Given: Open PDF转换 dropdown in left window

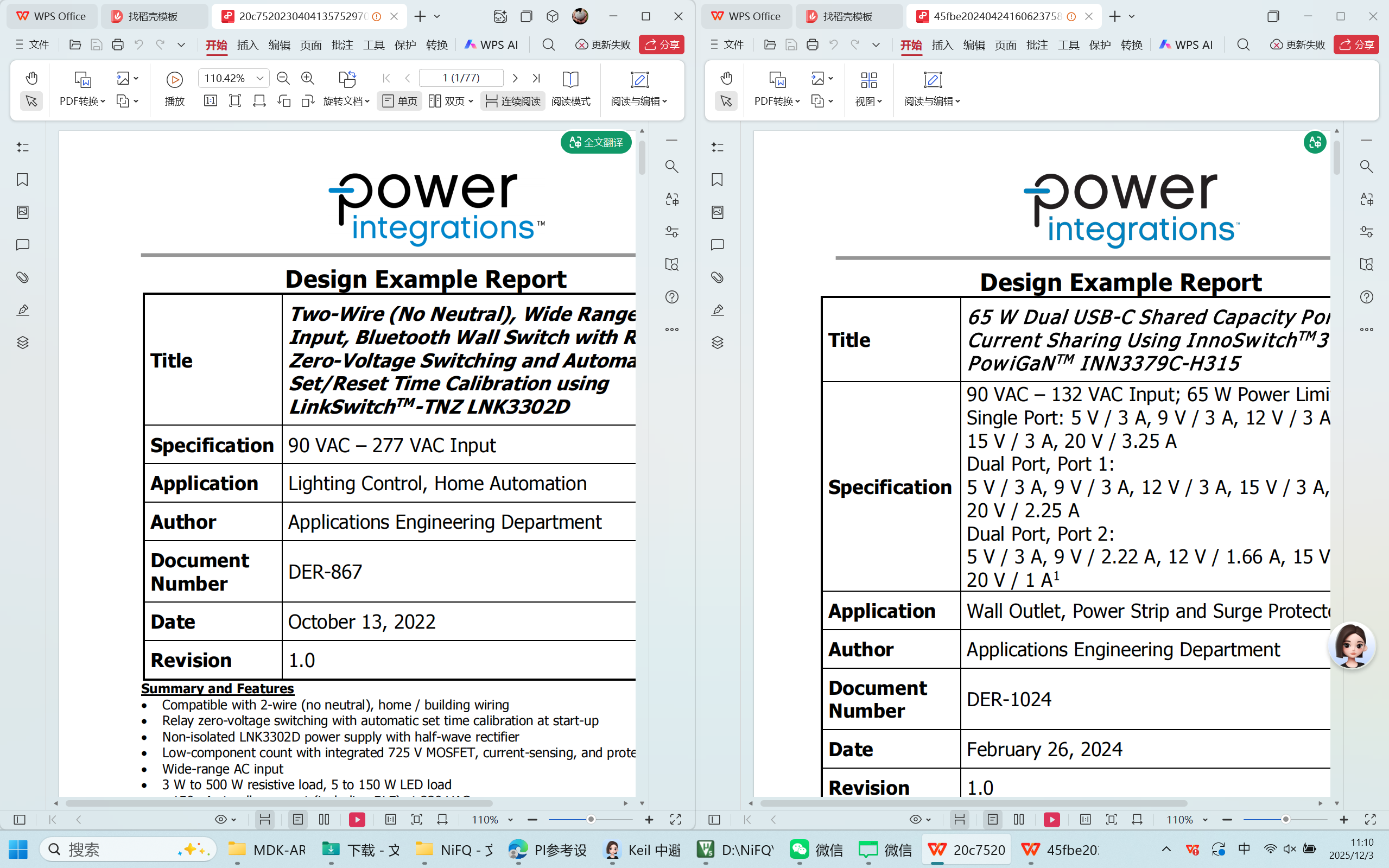Looking at the screenshot, I should click(83, 101).
